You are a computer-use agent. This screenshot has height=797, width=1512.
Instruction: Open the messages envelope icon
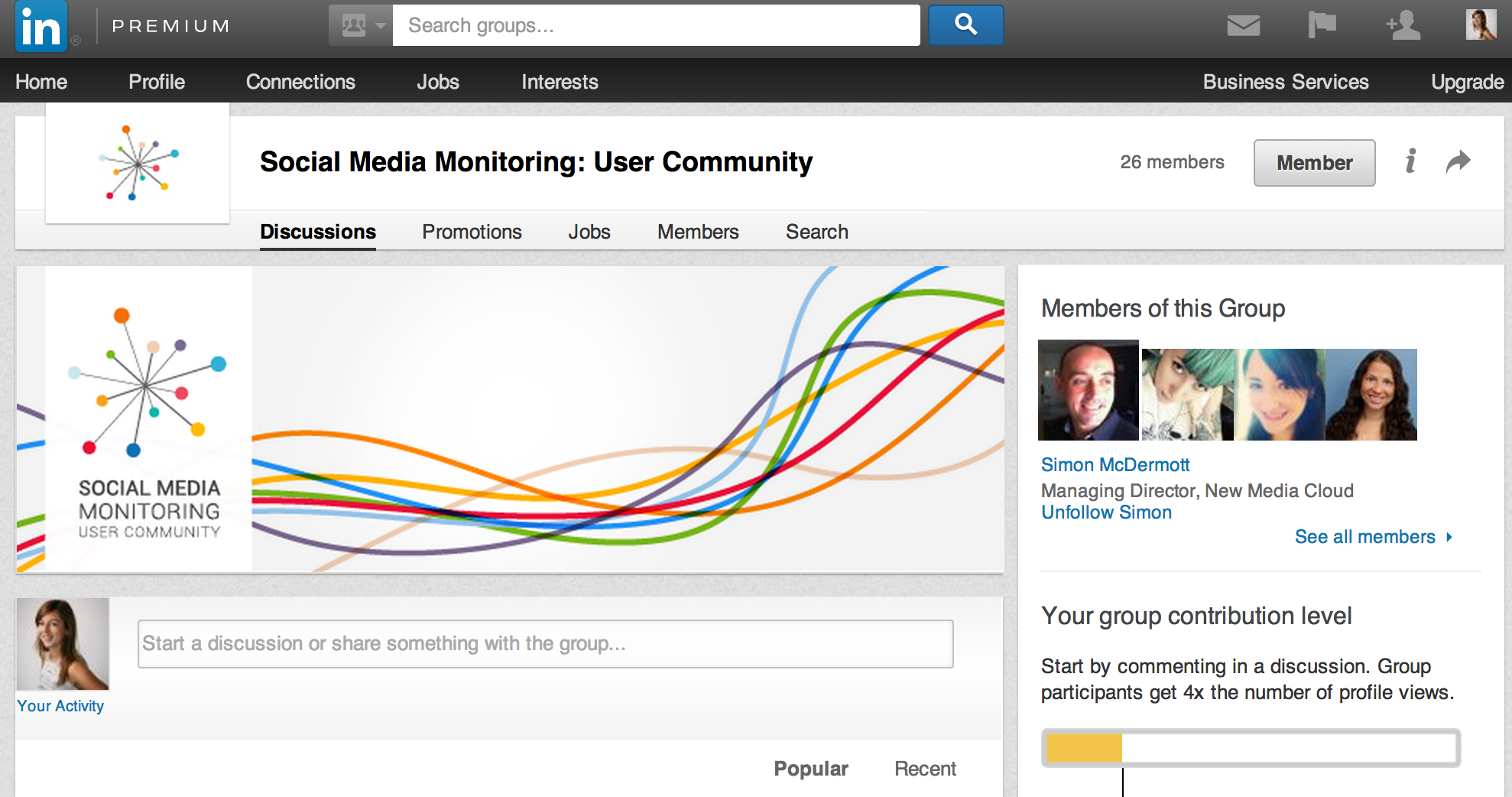pos(1244,25)
